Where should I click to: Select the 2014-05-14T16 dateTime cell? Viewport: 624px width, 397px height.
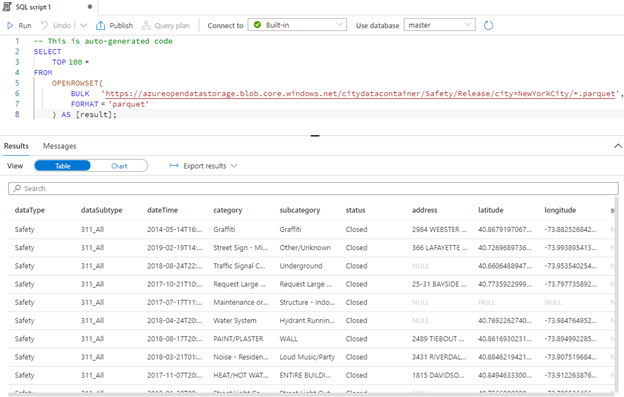(175, 230)
